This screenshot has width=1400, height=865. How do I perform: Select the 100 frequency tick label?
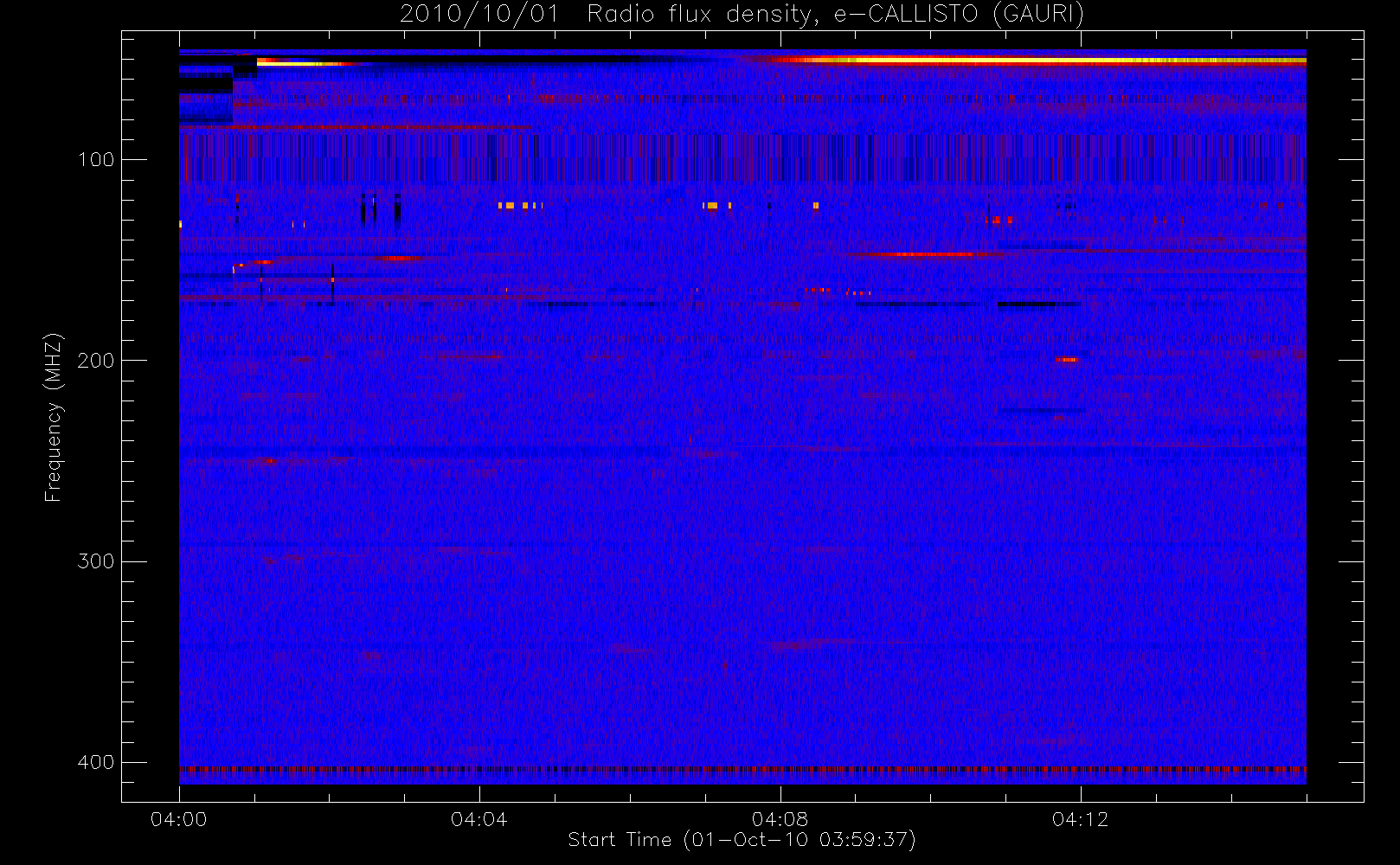96,160
